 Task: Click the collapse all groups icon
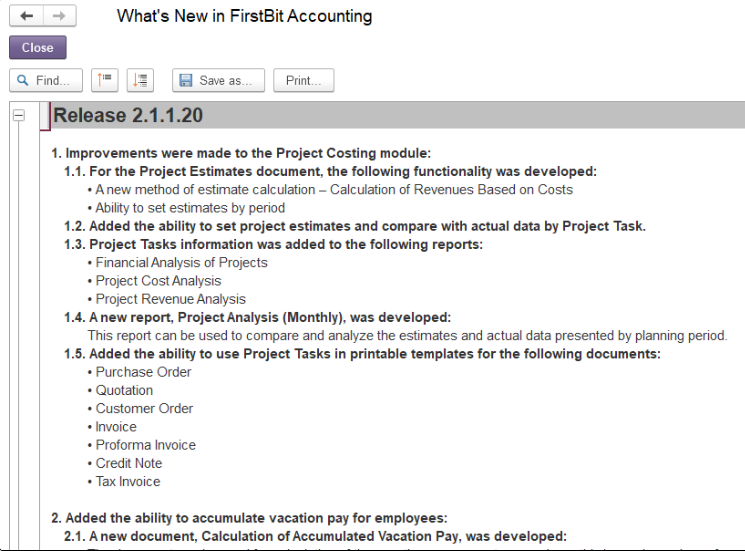(x=105, y=80)
